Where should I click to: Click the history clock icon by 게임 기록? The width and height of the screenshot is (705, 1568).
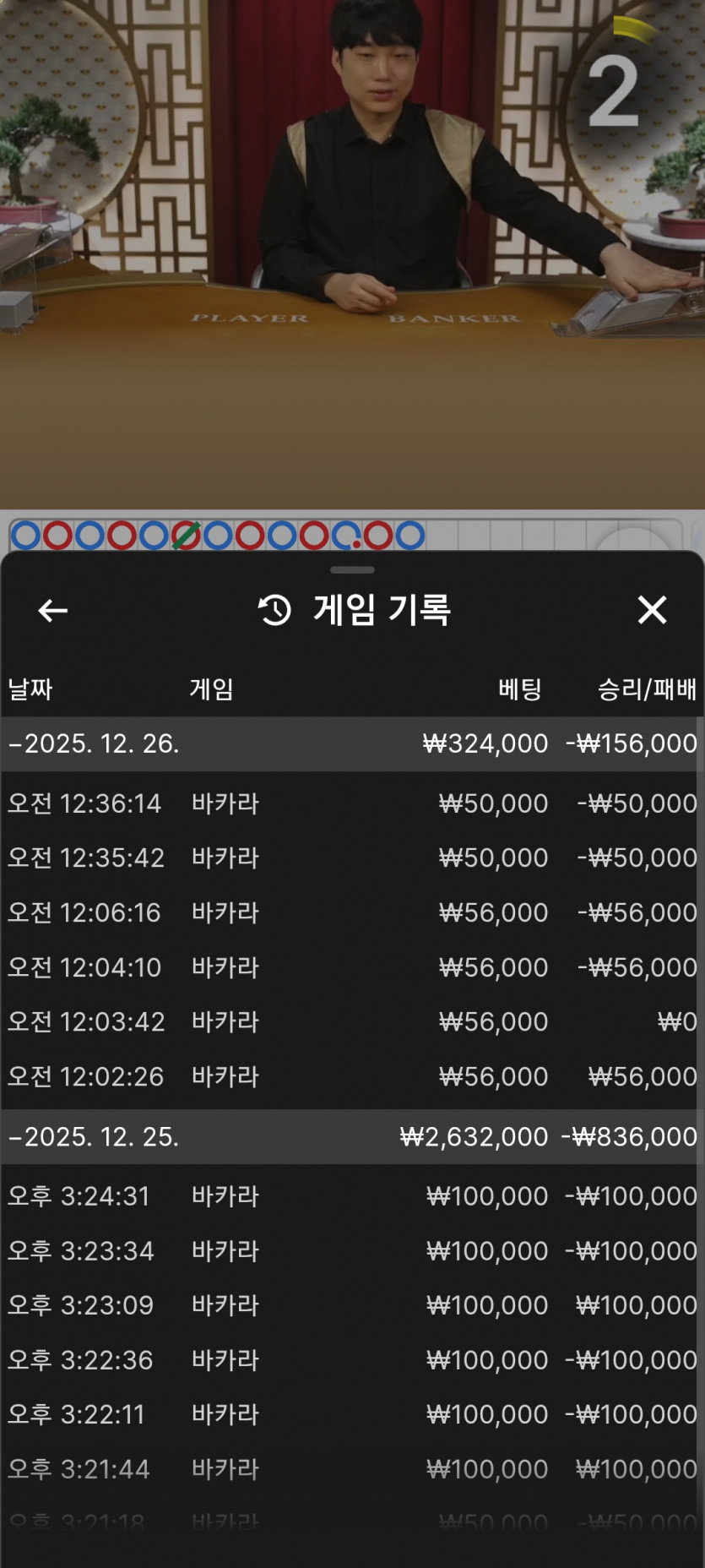274,610
